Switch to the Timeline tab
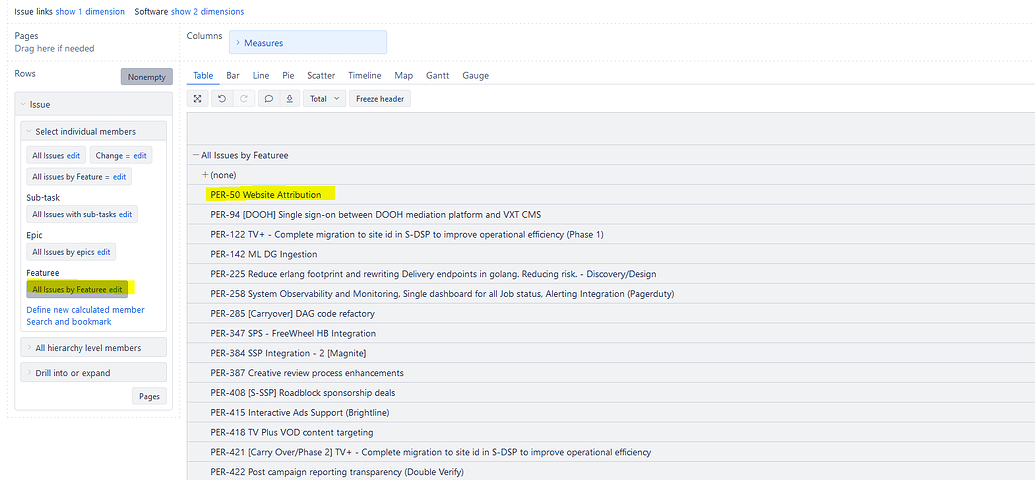The image size is (1035, 480). coord(364,75)
